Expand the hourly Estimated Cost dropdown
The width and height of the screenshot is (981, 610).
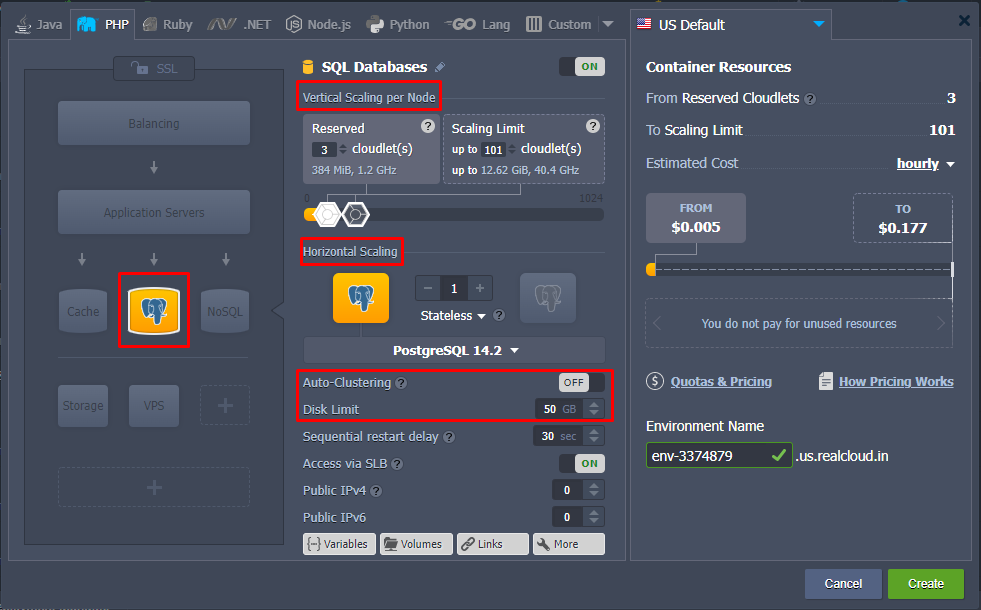(925, 164)
